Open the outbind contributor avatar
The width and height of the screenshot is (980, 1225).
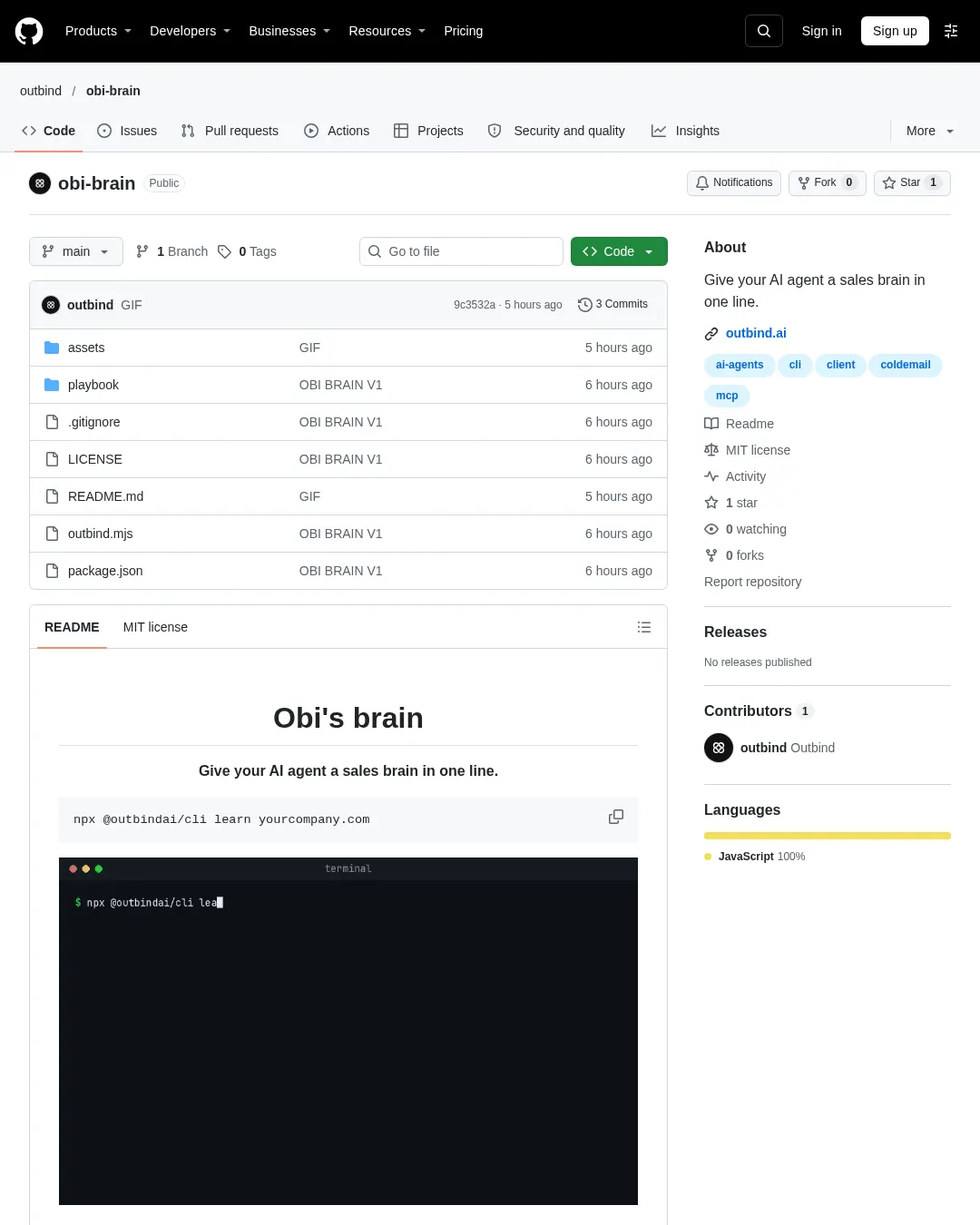coord(719,748)
